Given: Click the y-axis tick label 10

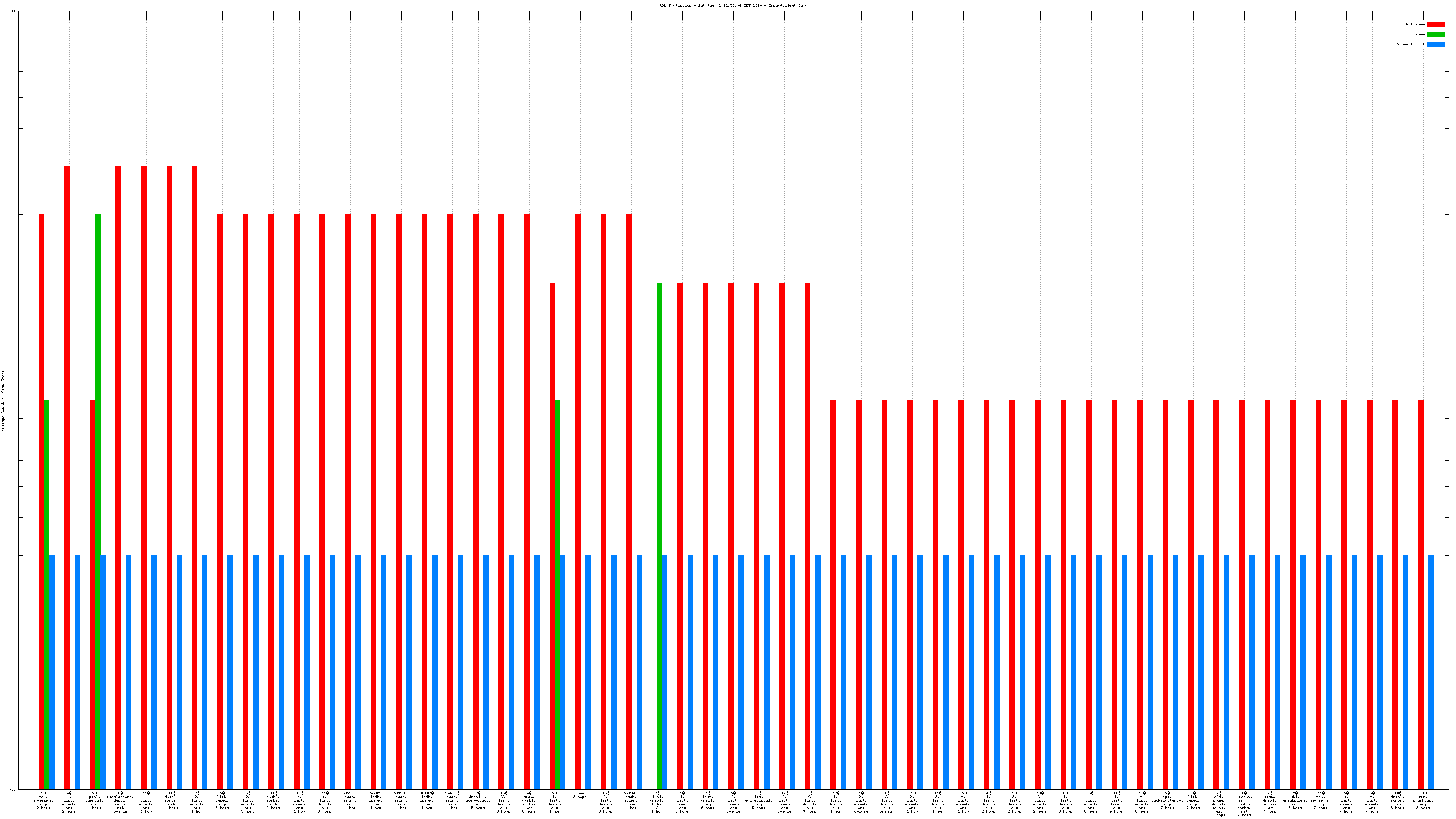Looking at the screenshot, I should pyautogui.click(x=14, y=11).
